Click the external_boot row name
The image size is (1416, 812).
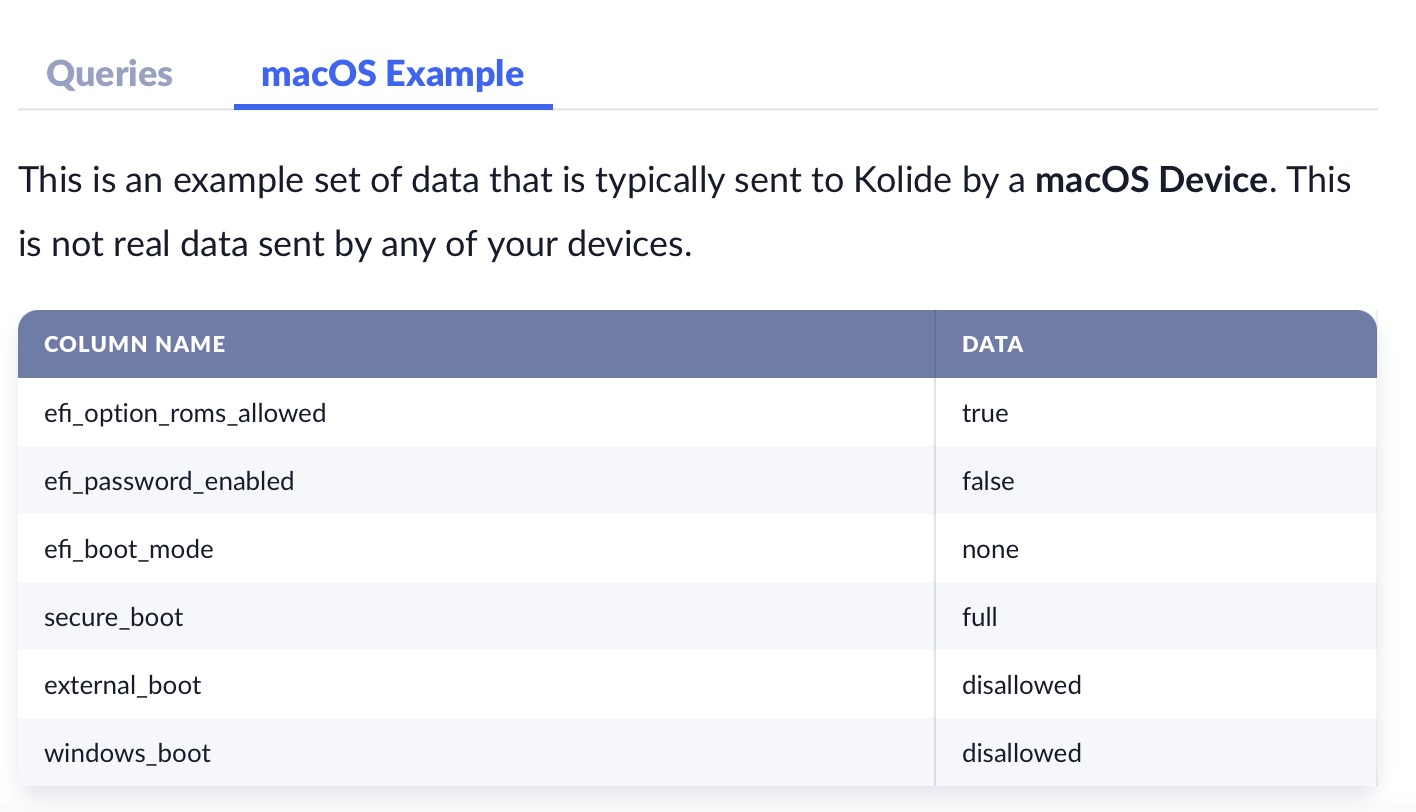(x=123, y=685)
